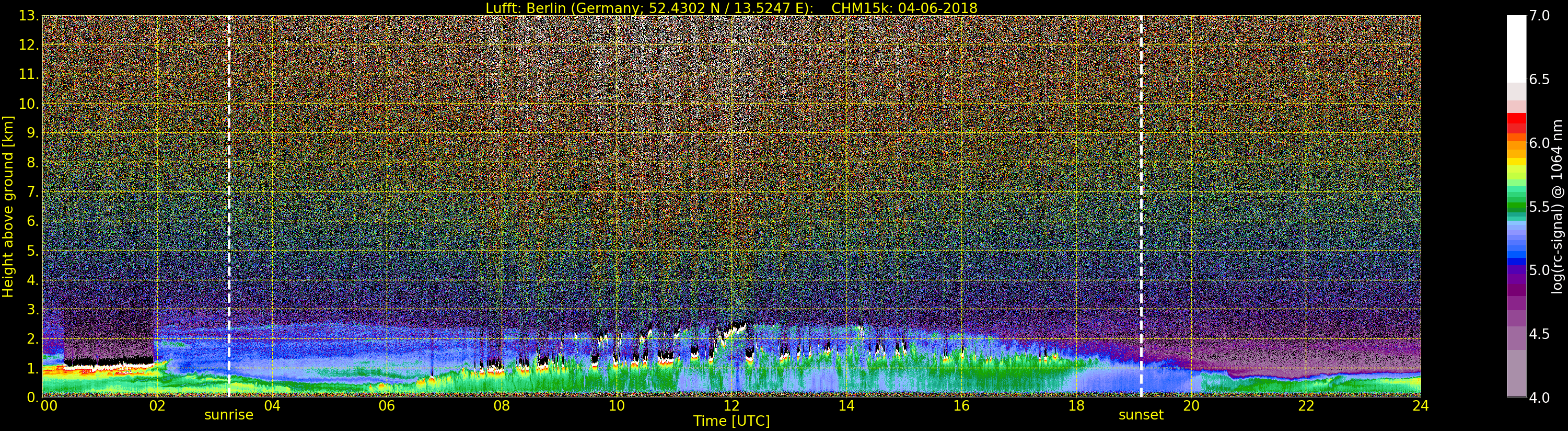The image size is (1568, 431).
Task: Click the height axis tick label '9.'
Action: point(32,133)
